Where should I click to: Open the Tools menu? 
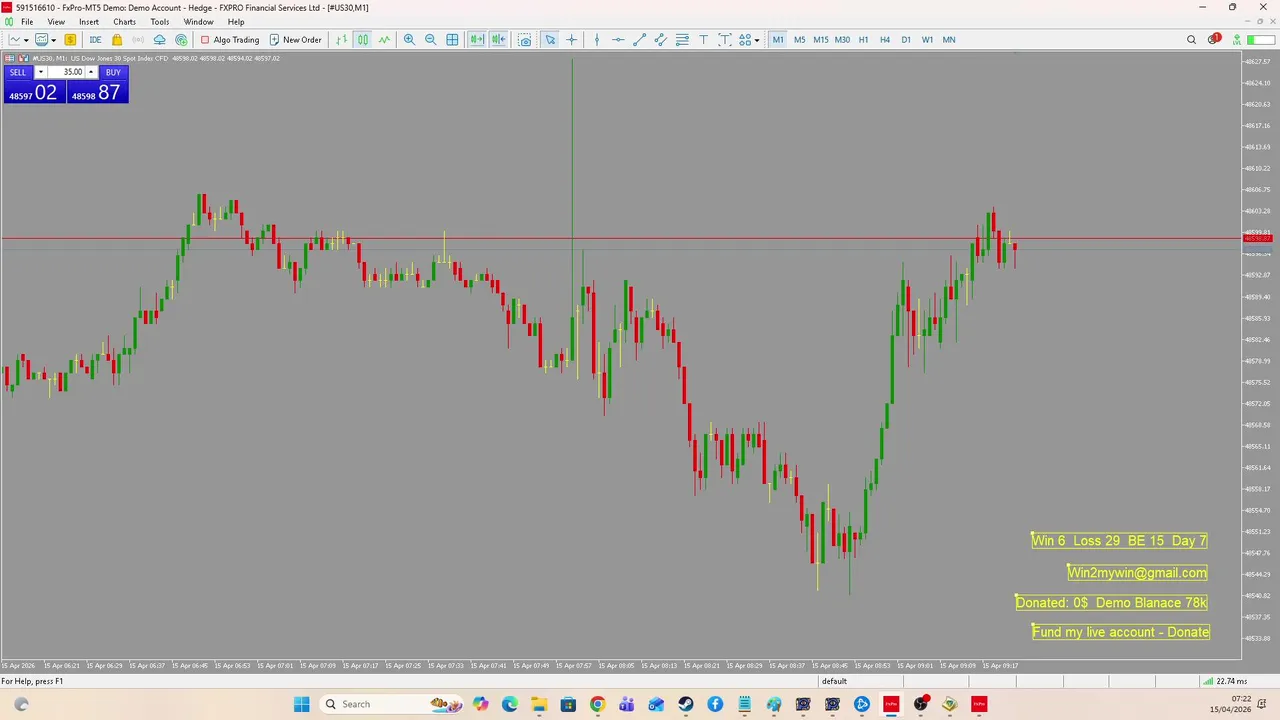pyautogui.click(x=160, y=22)
